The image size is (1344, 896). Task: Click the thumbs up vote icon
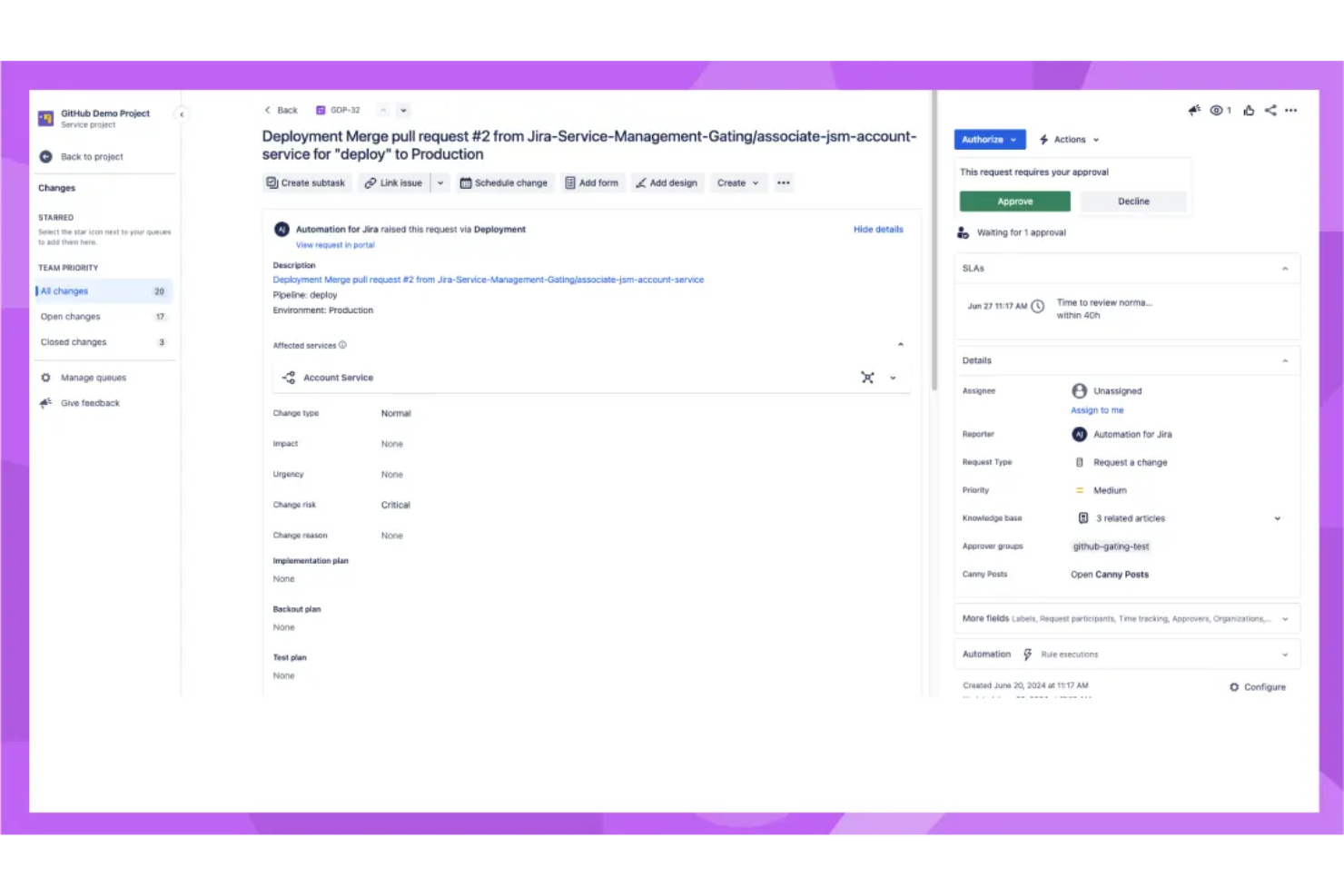[1249, 111]
